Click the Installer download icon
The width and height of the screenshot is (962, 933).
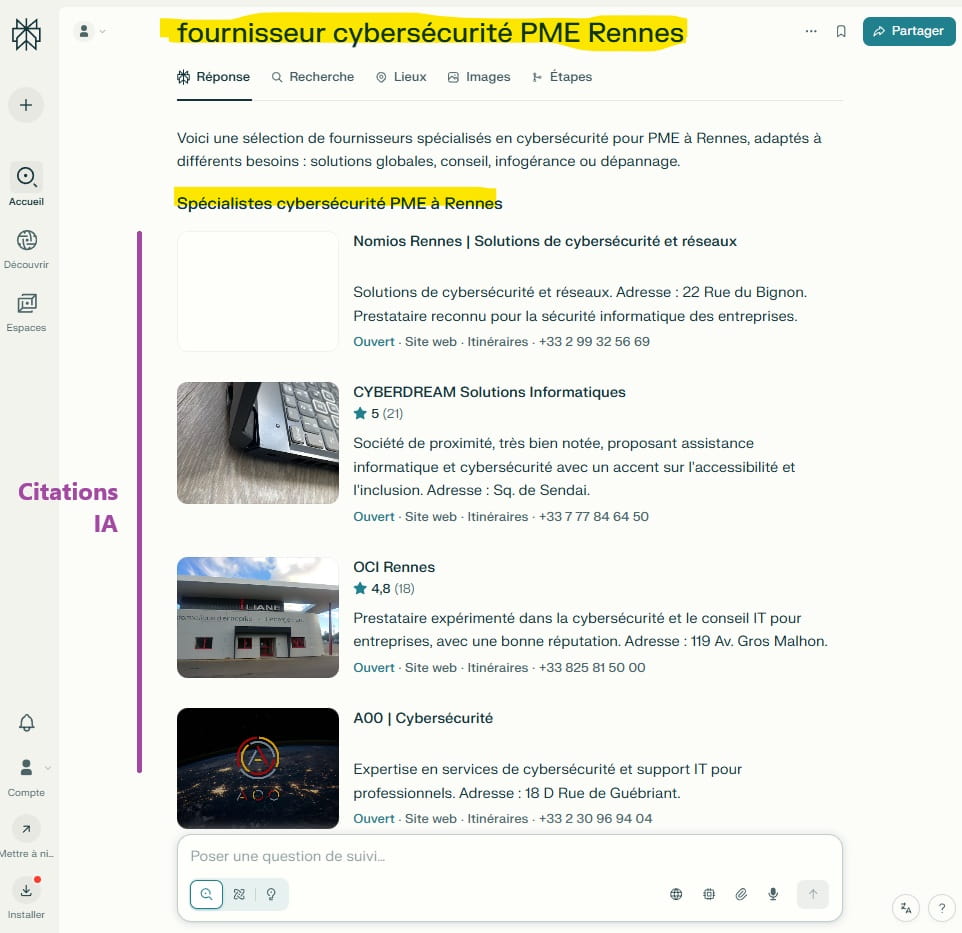(26, 890)
